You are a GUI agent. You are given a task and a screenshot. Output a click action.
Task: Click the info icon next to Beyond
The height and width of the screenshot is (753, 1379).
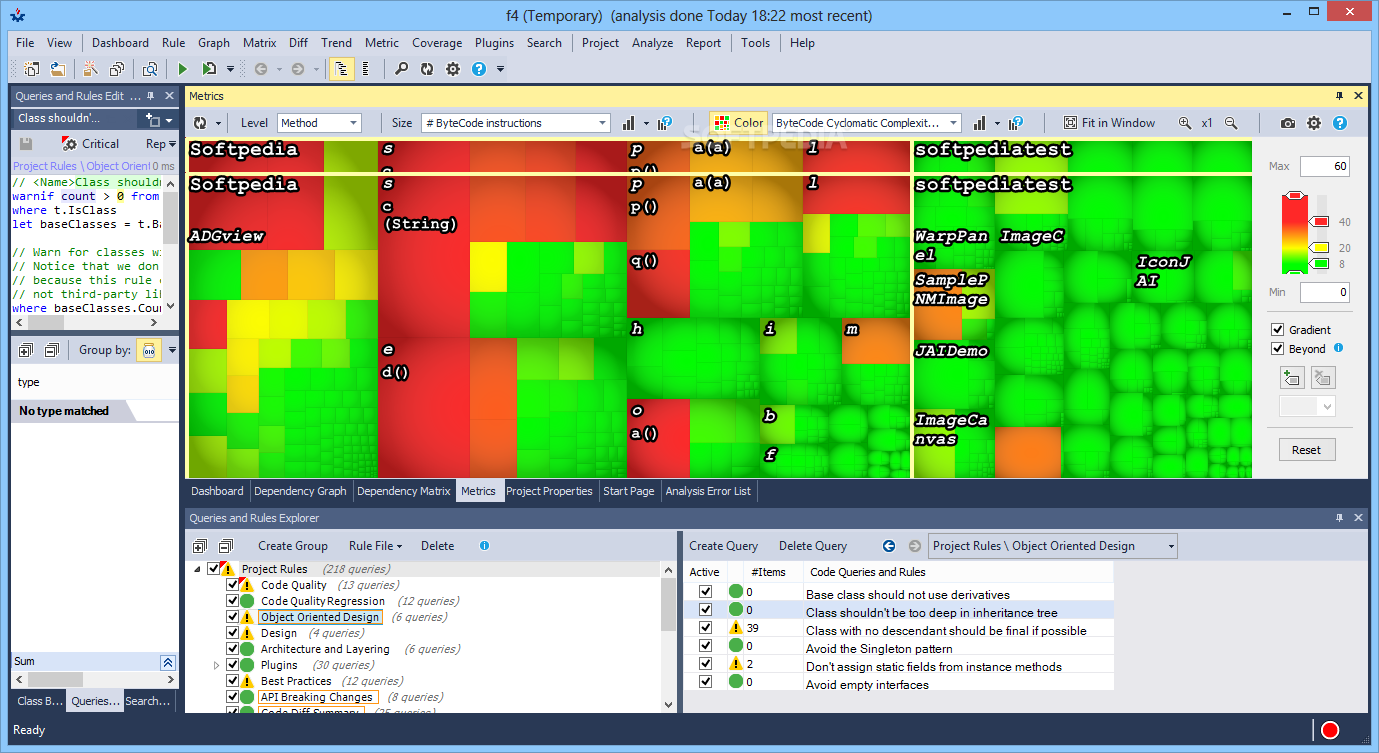[x=1339, y=348]
